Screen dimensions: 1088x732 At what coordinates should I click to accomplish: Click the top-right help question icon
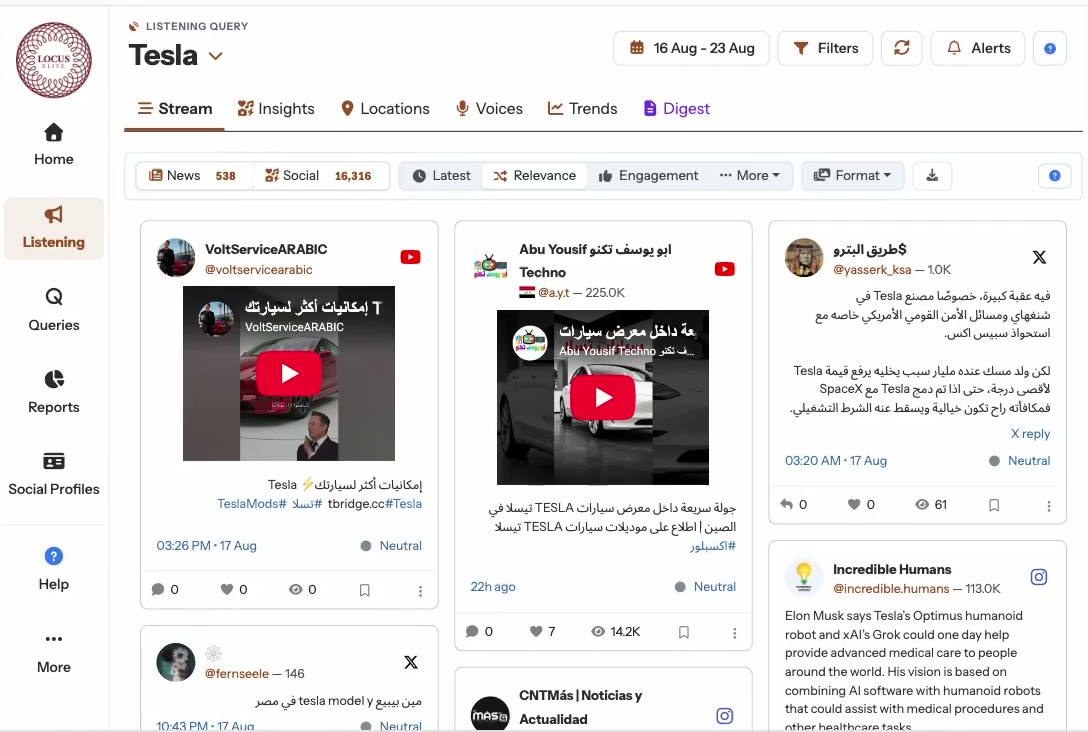[x=1050, y=49]
